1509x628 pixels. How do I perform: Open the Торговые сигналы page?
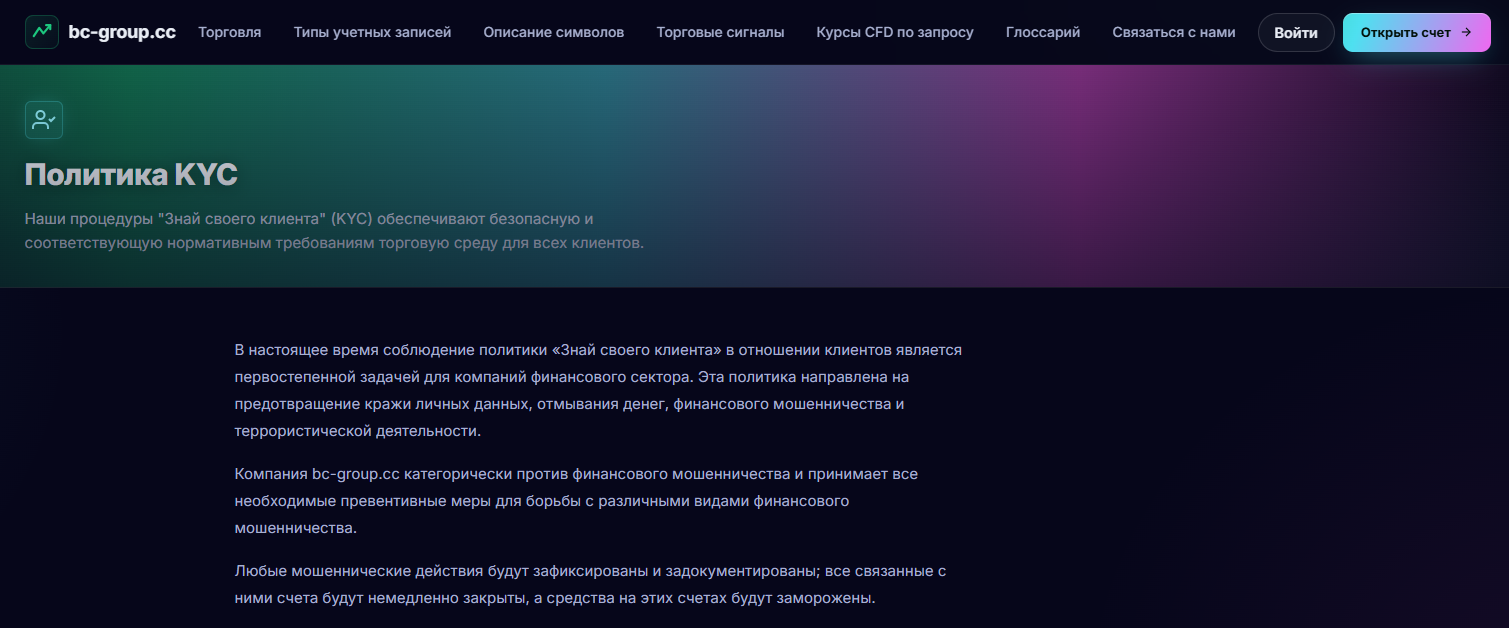point(720,32)
